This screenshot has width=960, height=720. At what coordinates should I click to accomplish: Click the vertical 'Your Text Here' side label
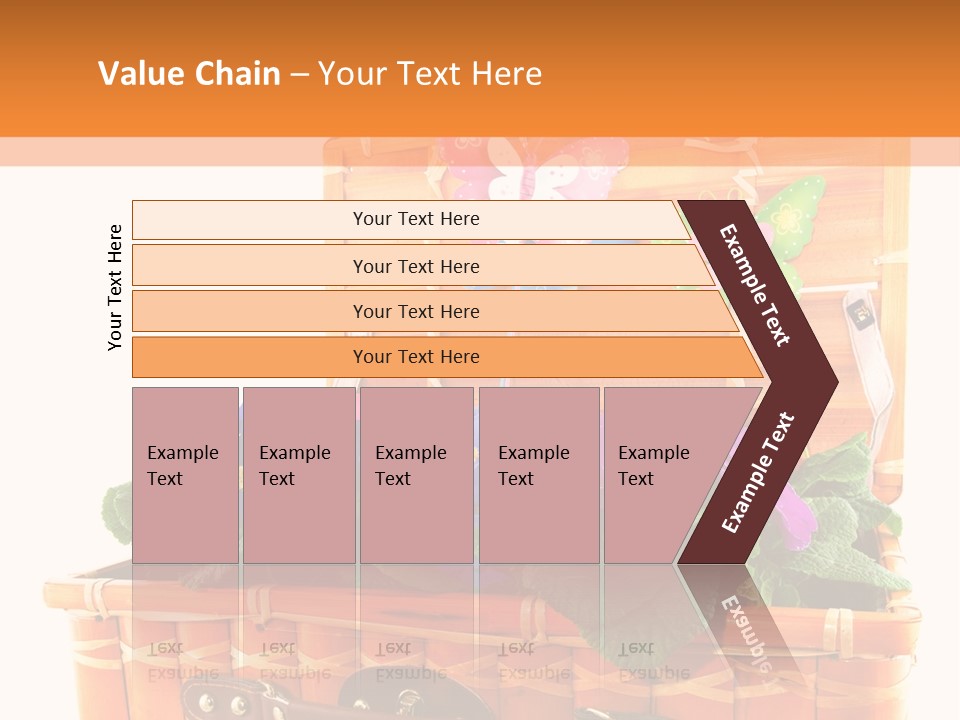pos(115,288)
